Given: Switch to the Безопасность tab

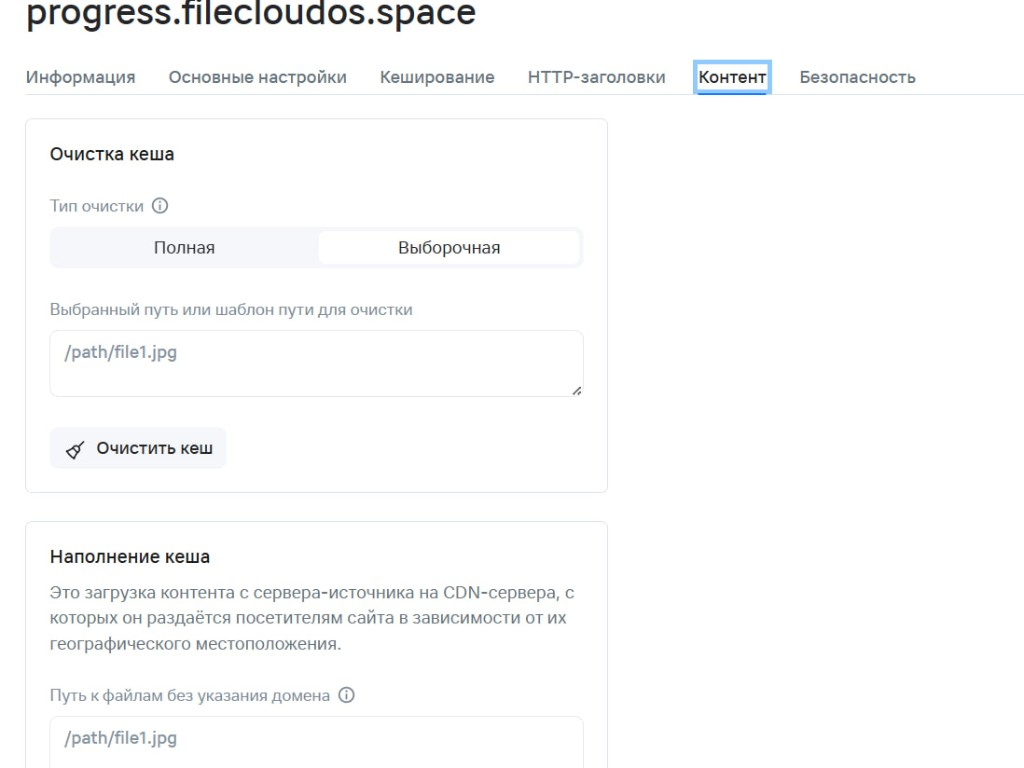Looking at the screenshot, I should [x=857, y=77].
